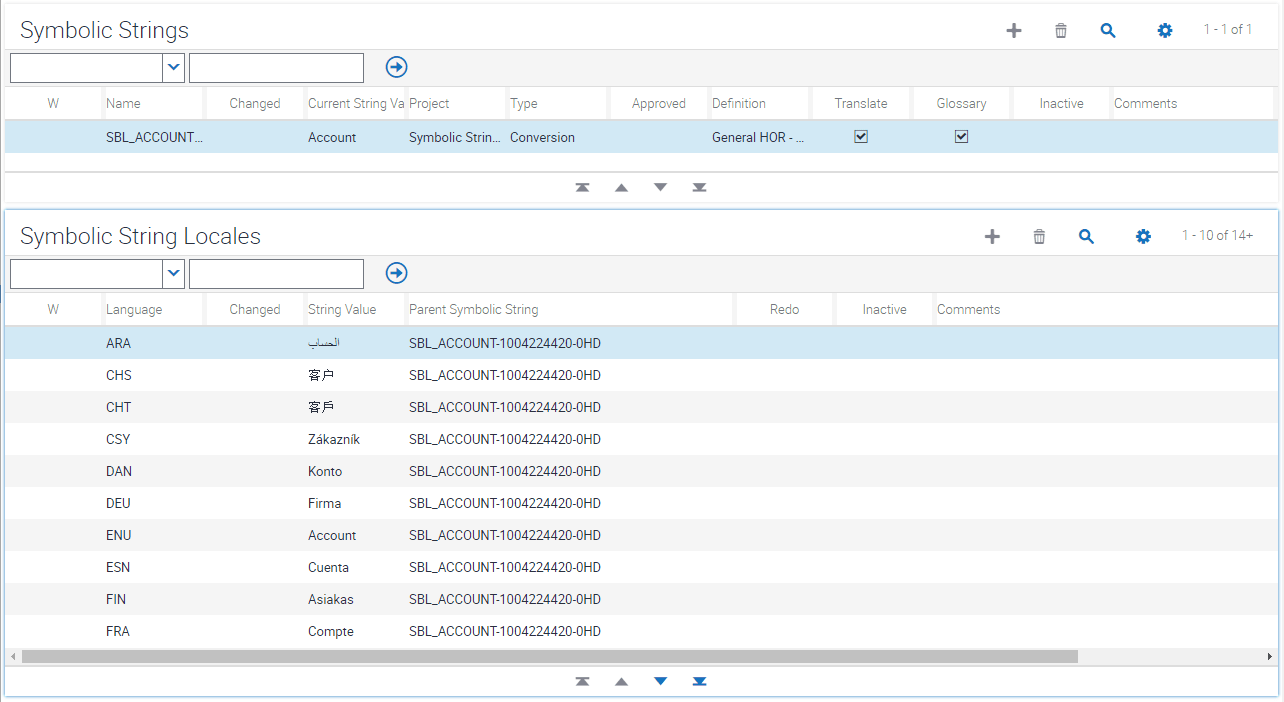The image size is (1284, 702).
Task: Sort by Language column header
Action: [x=134, y=309]
